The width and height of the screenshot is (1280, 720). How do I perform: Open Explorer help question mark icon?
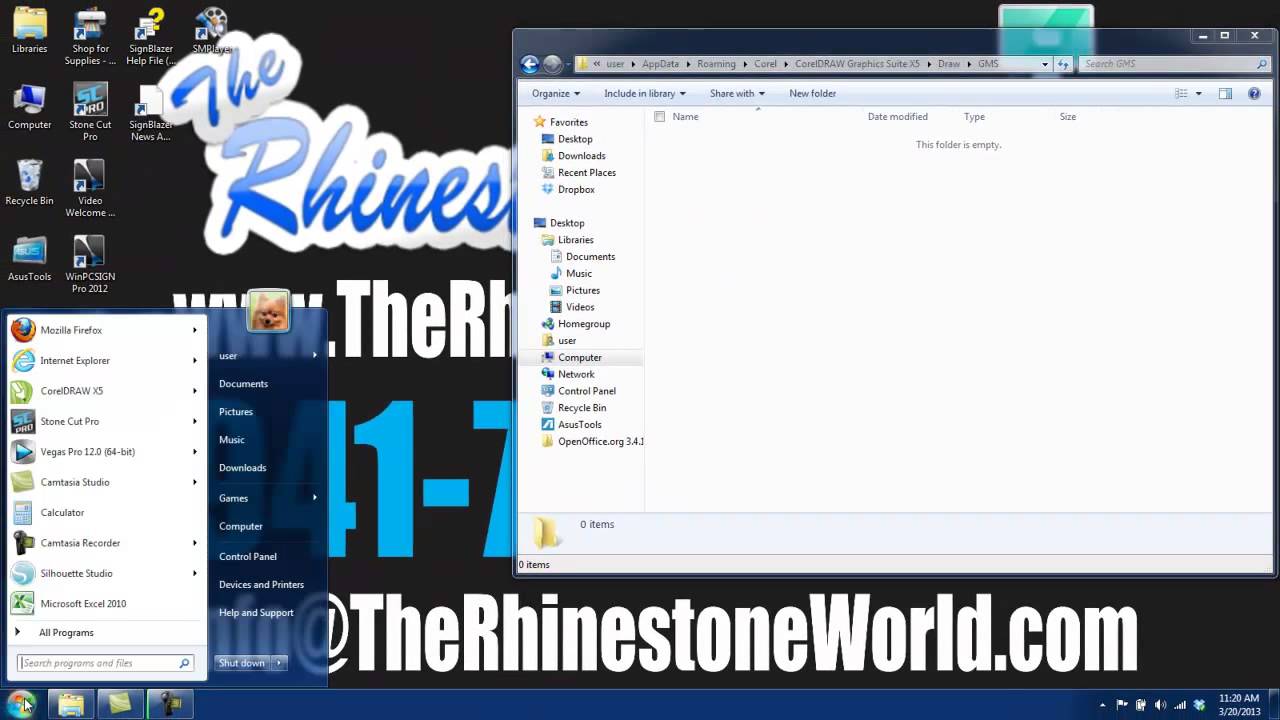[1255, 93]
